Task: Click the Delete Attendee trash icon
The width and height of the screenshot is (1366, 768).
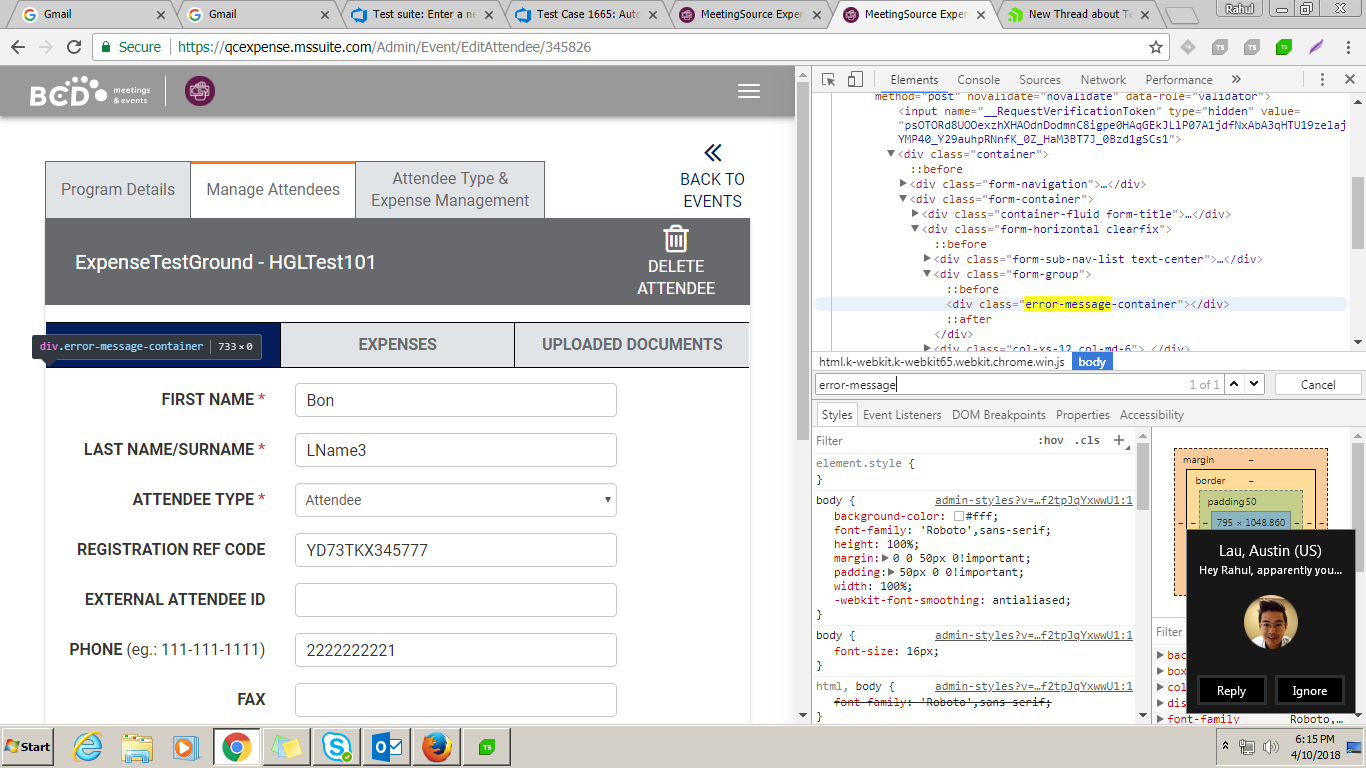Action: [676, 239]
